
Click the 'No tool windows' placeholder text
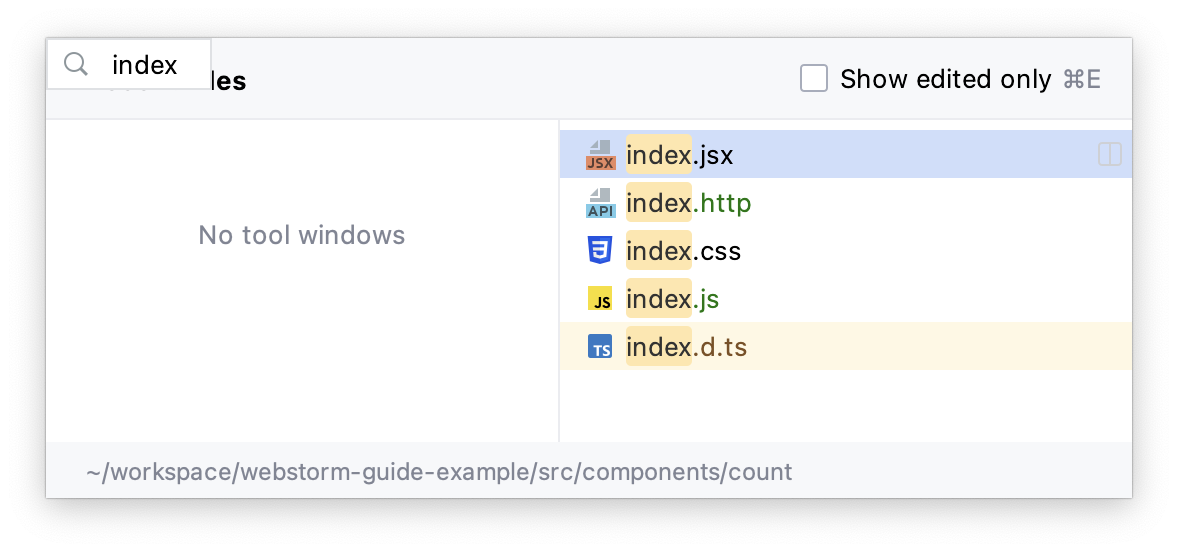coord(301,235)
